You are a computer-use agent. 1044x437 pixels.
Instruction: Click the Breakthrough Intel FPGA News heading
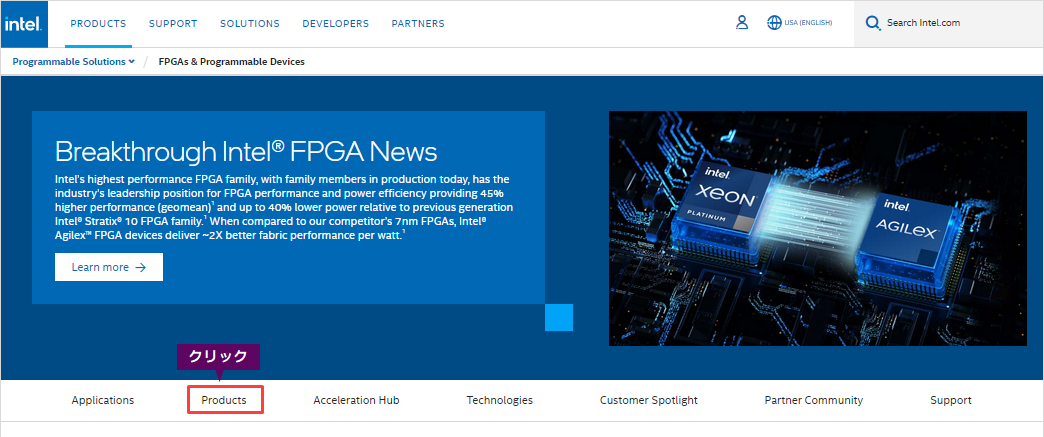246,151
